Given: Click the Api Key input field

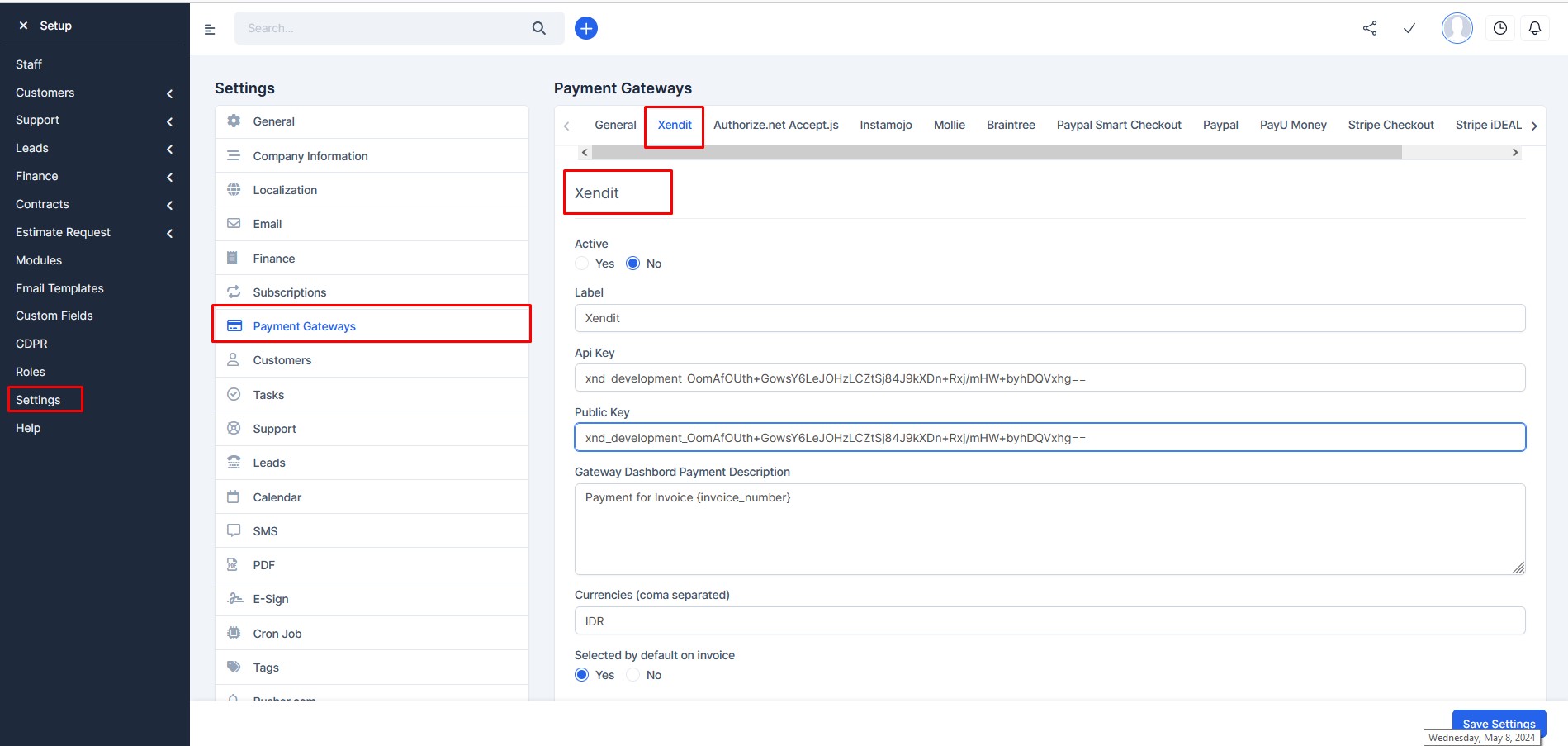Looking at the screenshot, I should 1049,378.
